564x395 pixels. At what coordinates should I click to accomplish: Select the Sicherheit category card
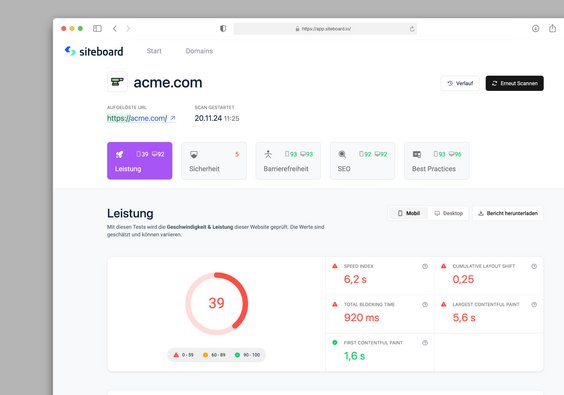[214, 161]
